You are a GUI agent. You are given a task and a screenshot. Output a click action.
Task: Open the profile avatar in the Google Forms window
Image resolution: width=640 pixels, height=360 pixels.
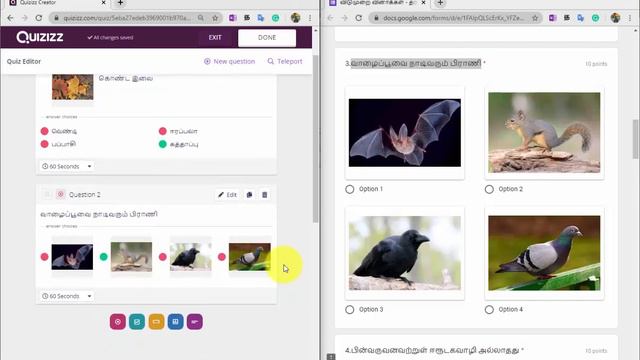(616, 18)
